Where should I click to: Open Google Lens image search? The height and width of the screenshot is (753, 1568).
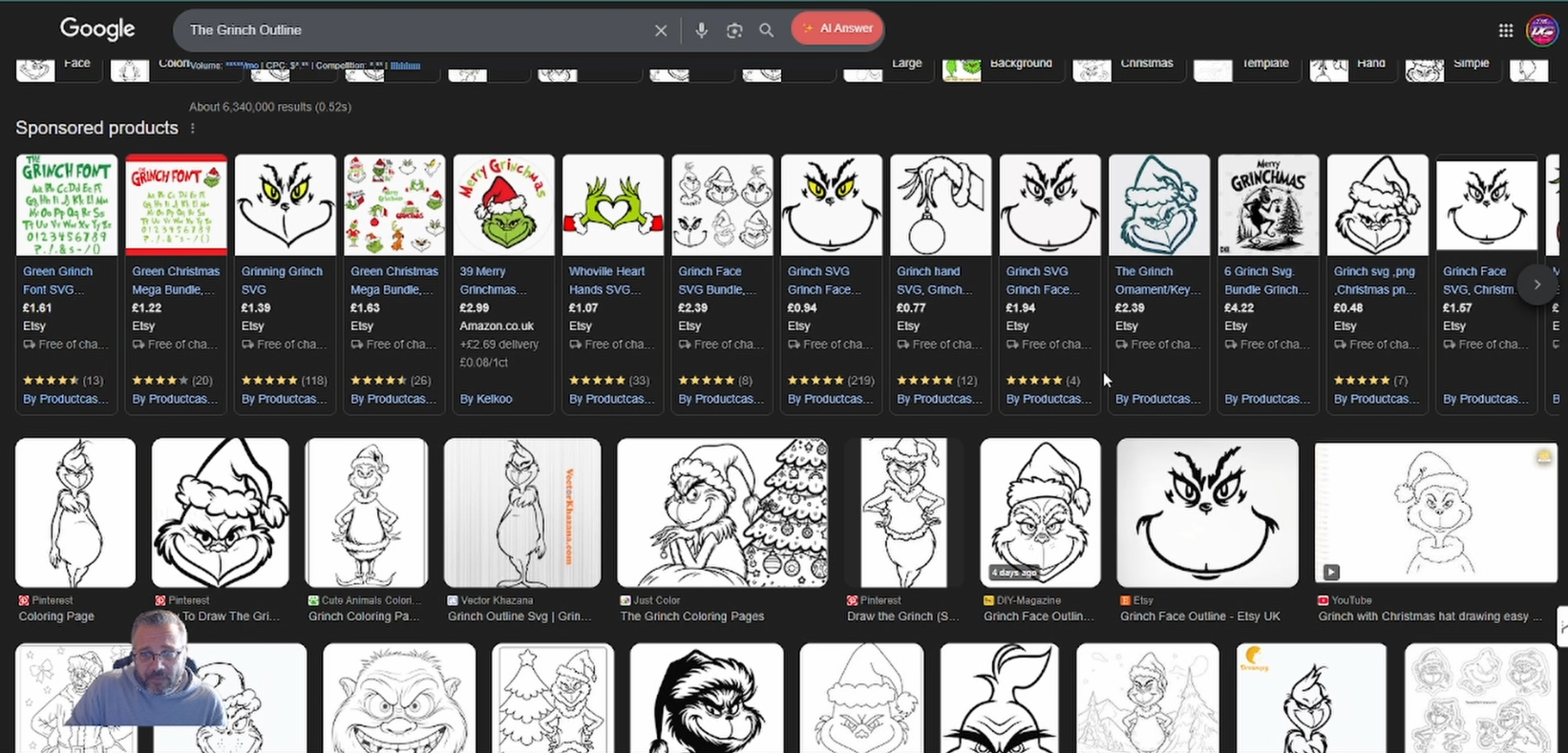pyautogui.click(x=733, y=31)
